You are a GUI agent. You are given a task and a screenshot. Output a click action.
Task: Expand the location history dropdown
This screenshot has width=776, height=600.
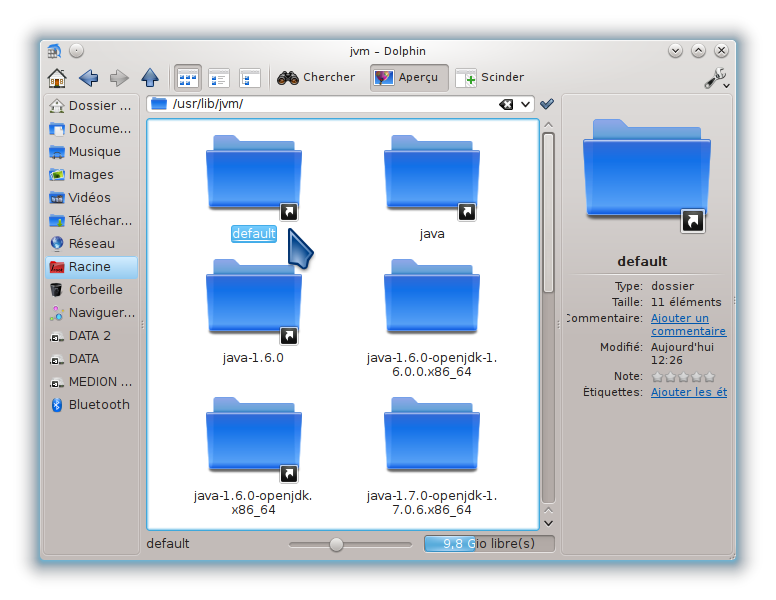click(525, 104)
